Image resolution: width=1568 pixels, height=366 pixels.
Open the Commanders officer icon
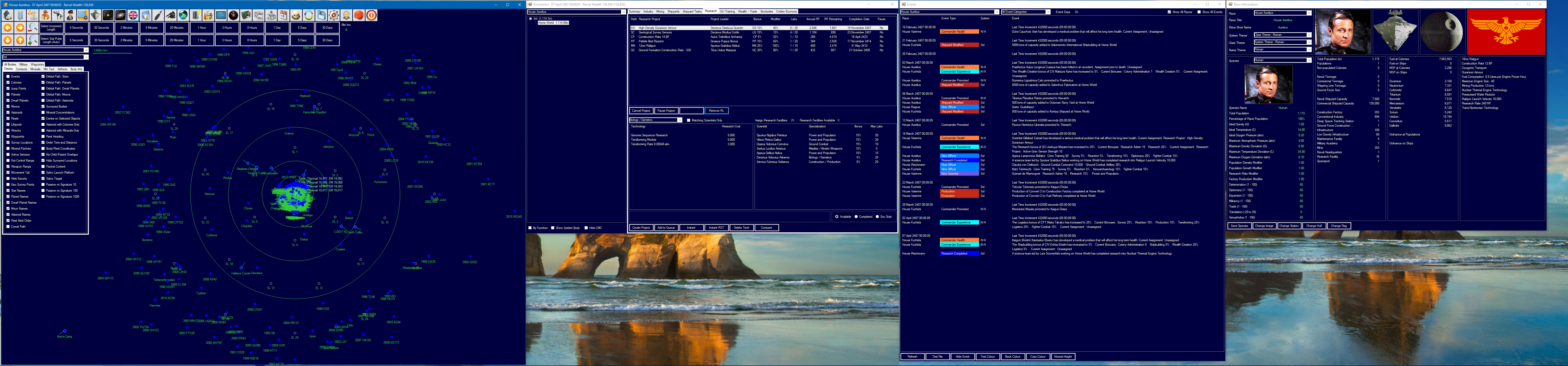click(x=70, y=15)
